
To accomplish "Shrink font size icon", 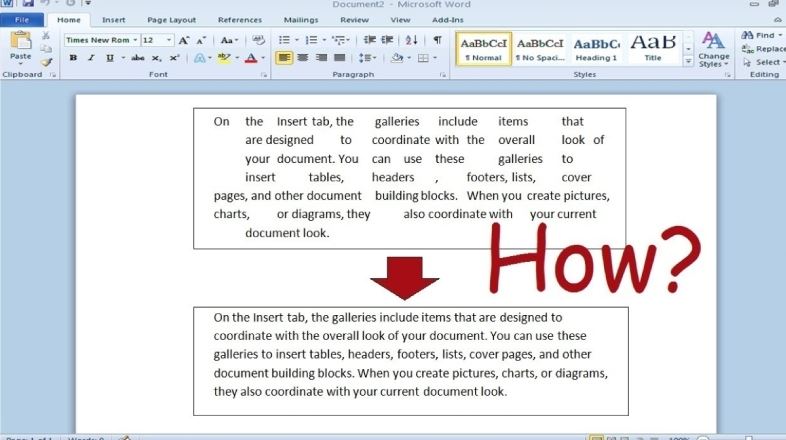I will [x=201, y=40].
